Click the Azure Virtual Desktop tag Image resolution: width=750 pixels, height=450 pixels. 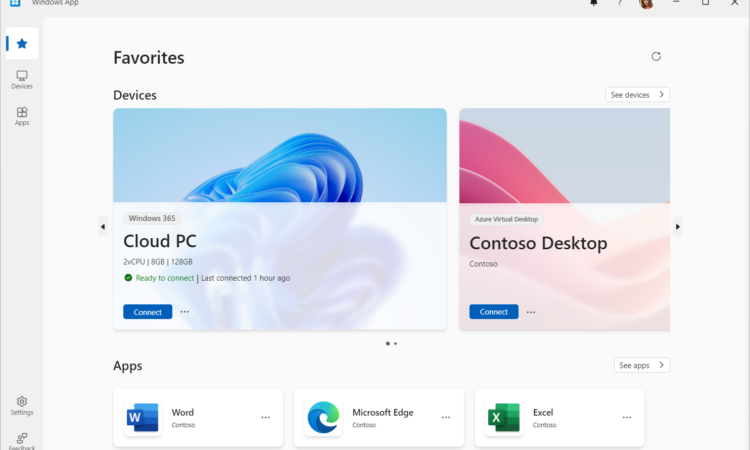[x=506, y=219]
